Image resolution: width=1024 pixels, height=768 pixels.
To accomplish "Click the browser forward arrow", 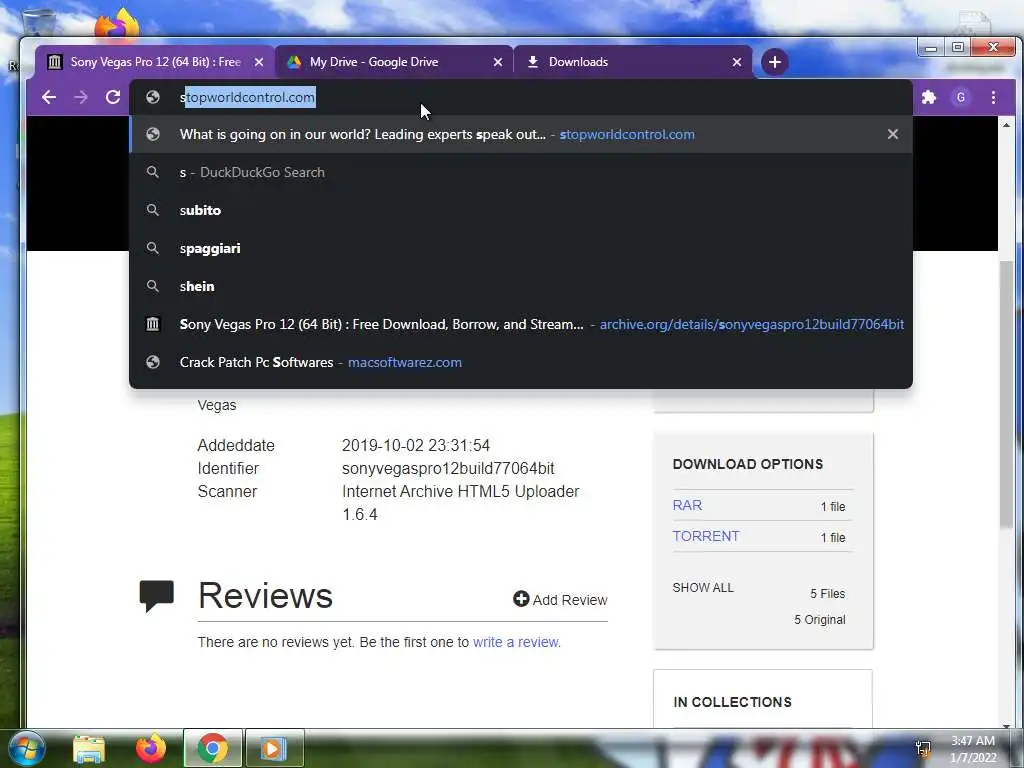I will click(81, 97).
